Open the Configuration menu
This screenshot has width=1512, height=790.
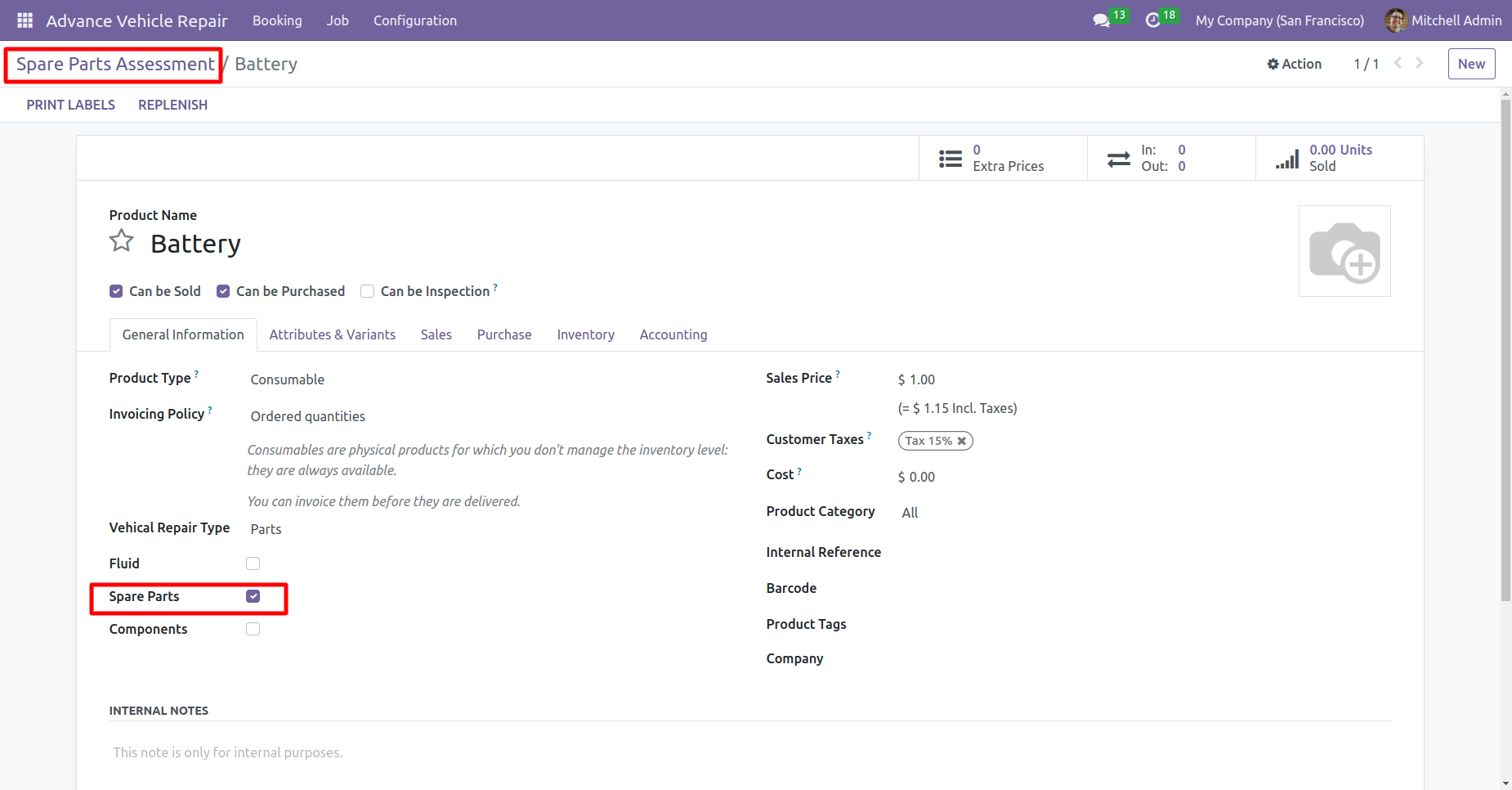pyautogui.click(x=415, y=20)
